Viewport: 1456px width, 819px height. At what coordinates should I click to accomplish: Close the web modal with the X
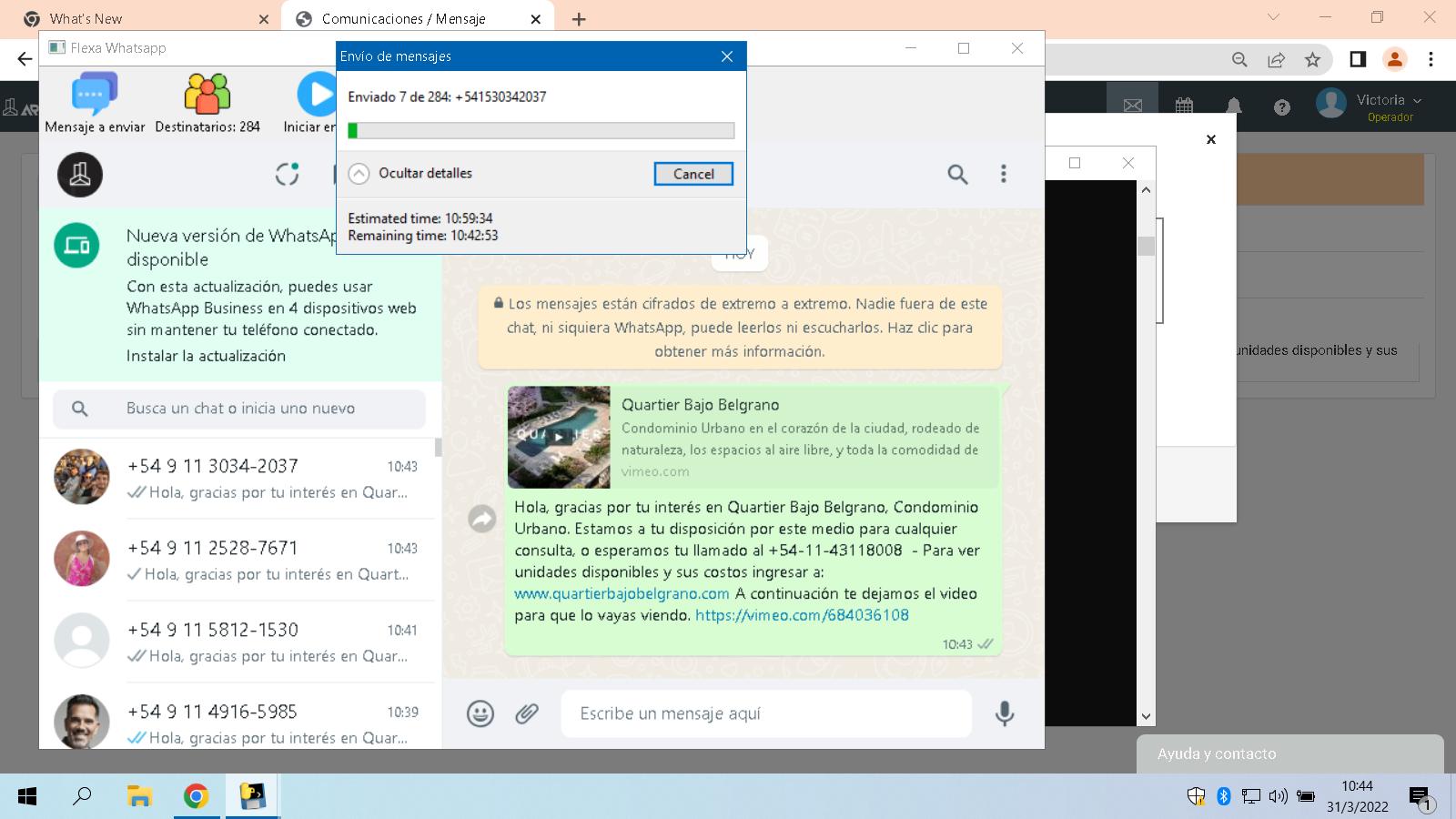click(x=1211, y=139)
